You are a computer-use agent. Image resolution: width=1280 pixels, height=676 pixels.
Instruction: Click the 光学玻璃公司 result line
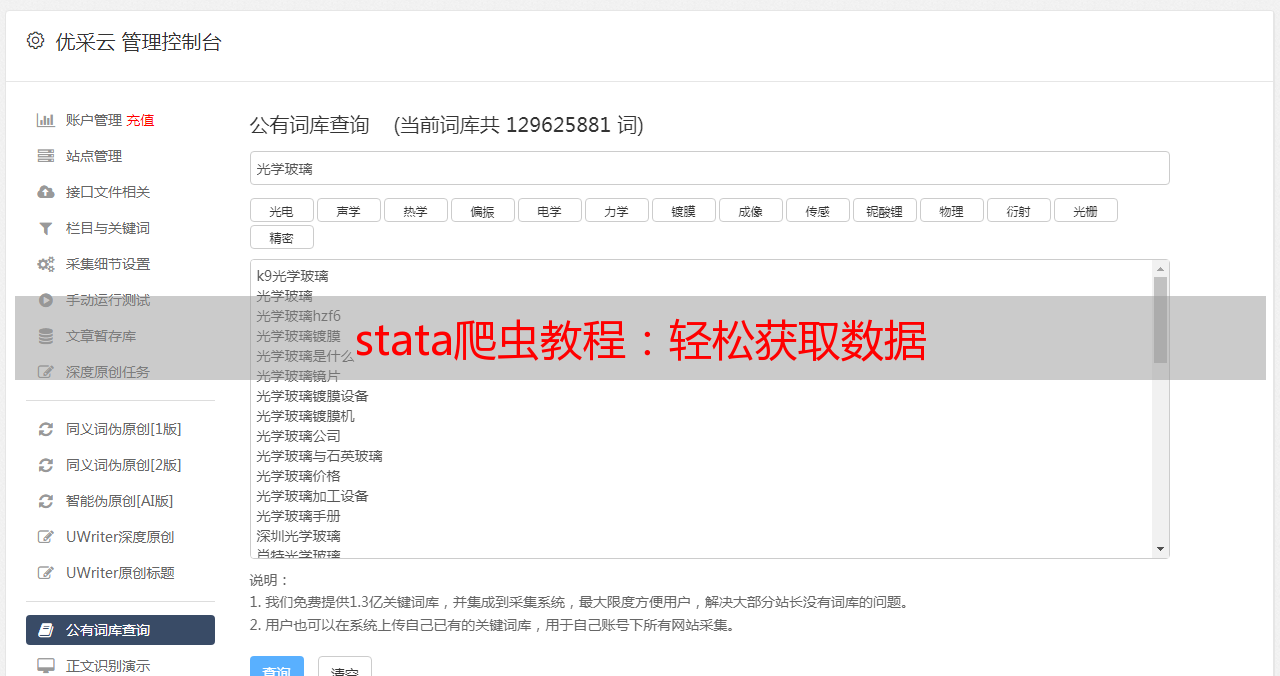pos(298,436)
